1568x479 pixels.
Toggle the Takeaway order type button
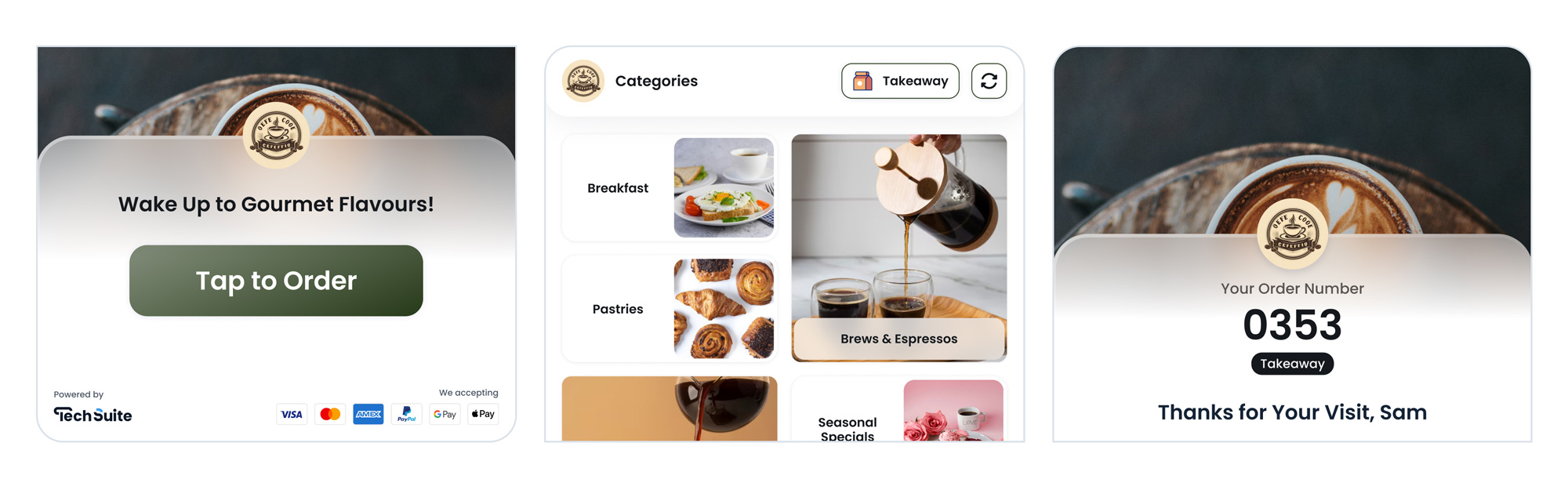(x=900, y=81)
